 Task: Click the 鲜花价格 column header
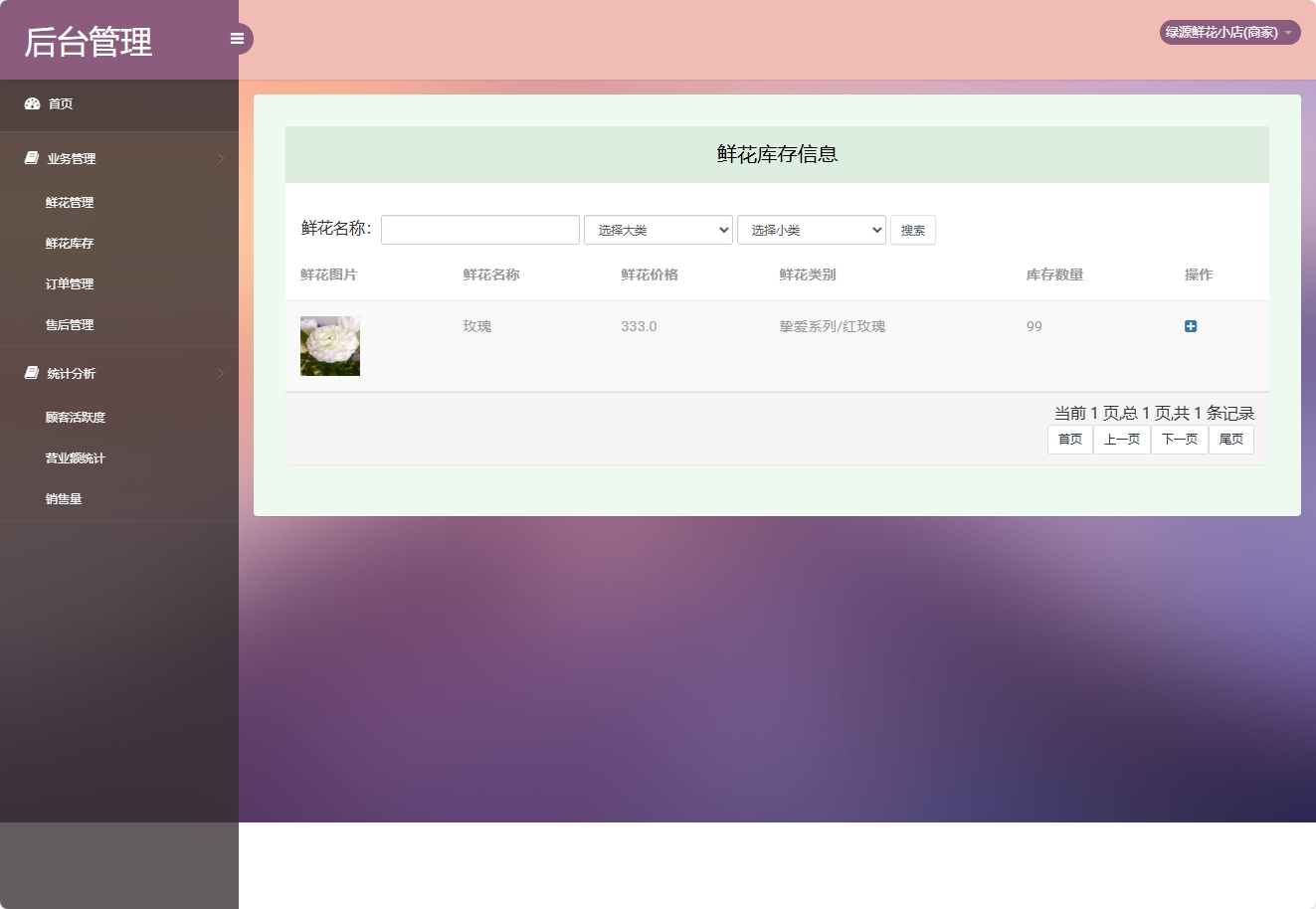pos(650,274)
